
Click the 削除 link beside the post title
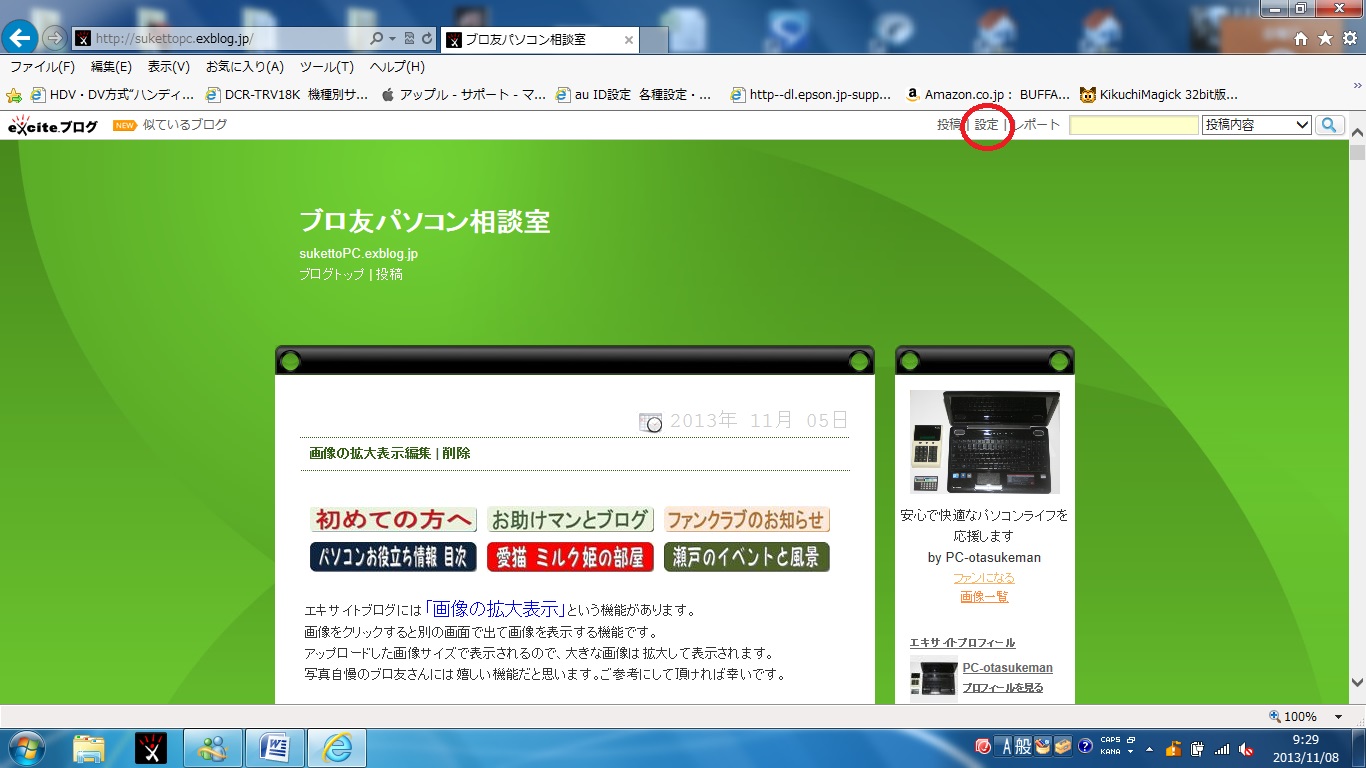point(457,453)
